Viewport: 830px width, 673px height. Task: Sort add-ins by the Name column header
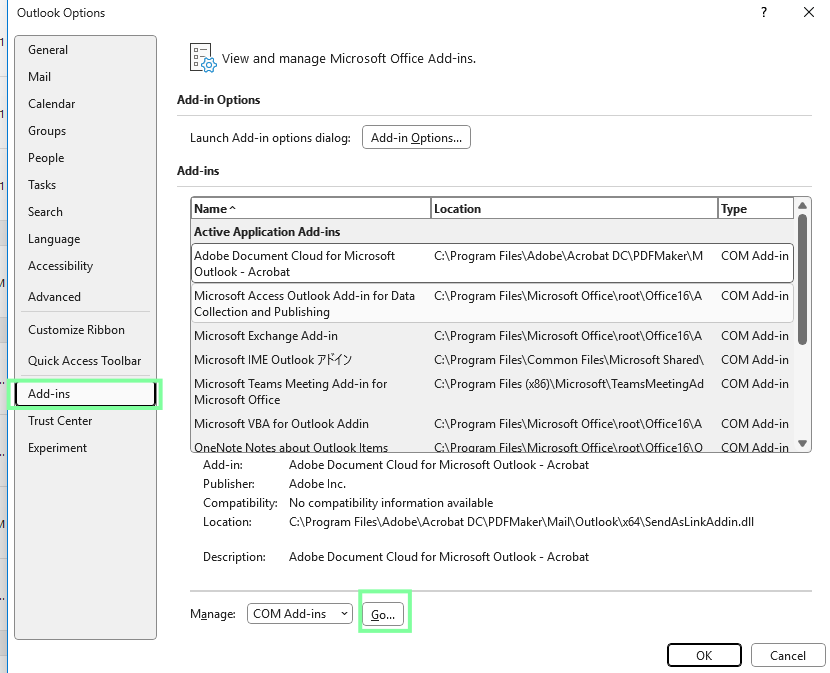pyautogui.click(x=311, y=209)
